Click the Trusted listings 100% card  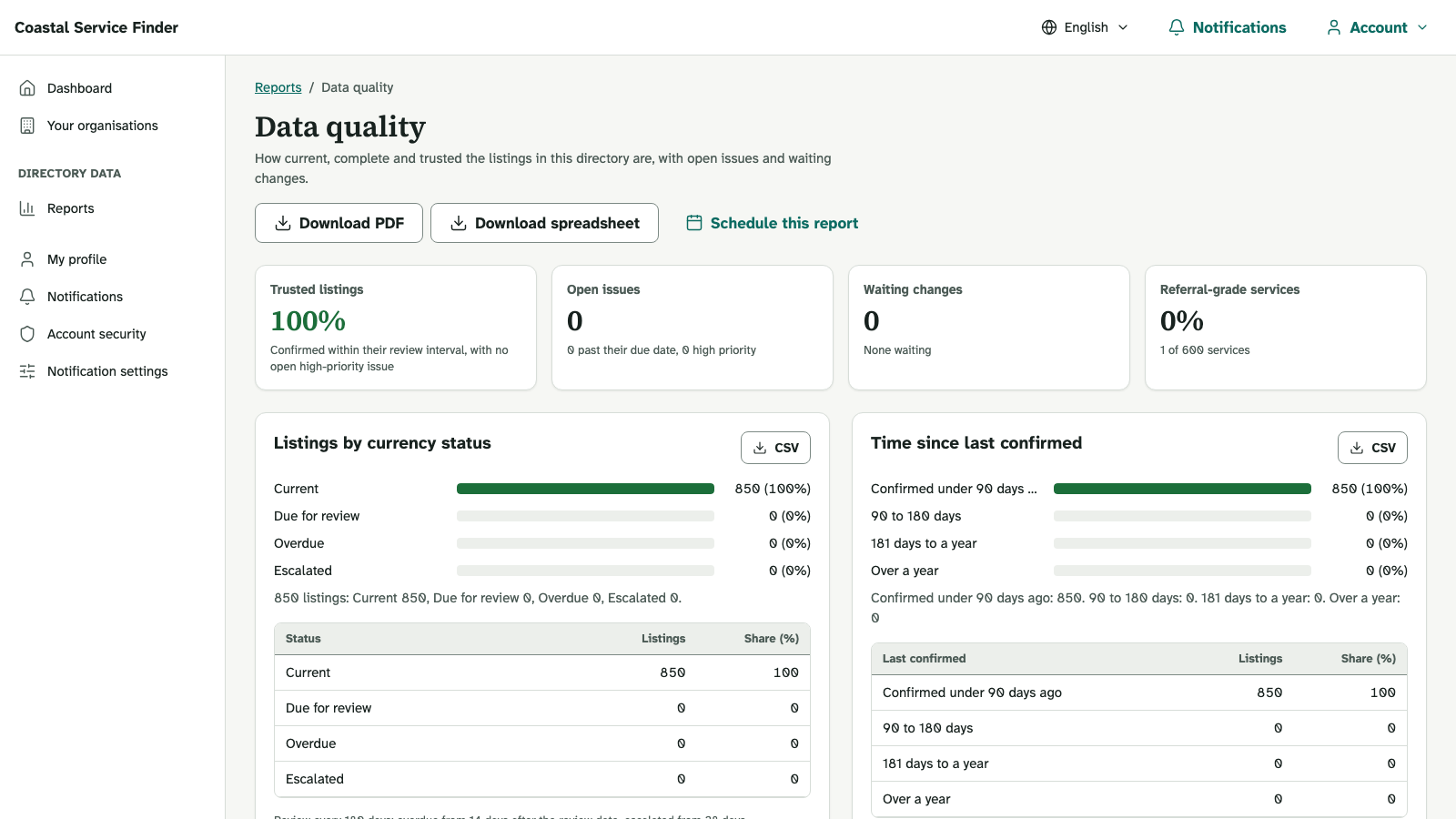pyautogui.click(x=396, y=328)
